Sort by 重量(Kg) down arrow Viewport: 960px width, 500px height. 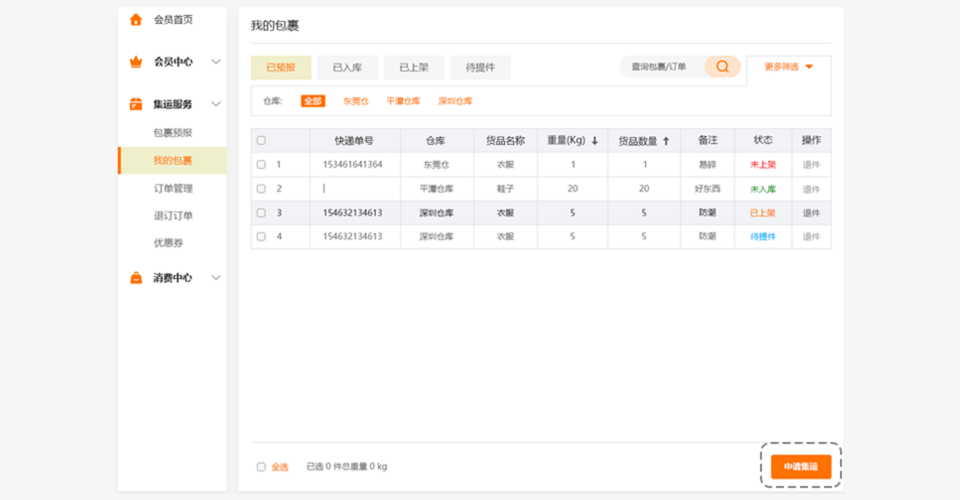click(x=595, y=141)
